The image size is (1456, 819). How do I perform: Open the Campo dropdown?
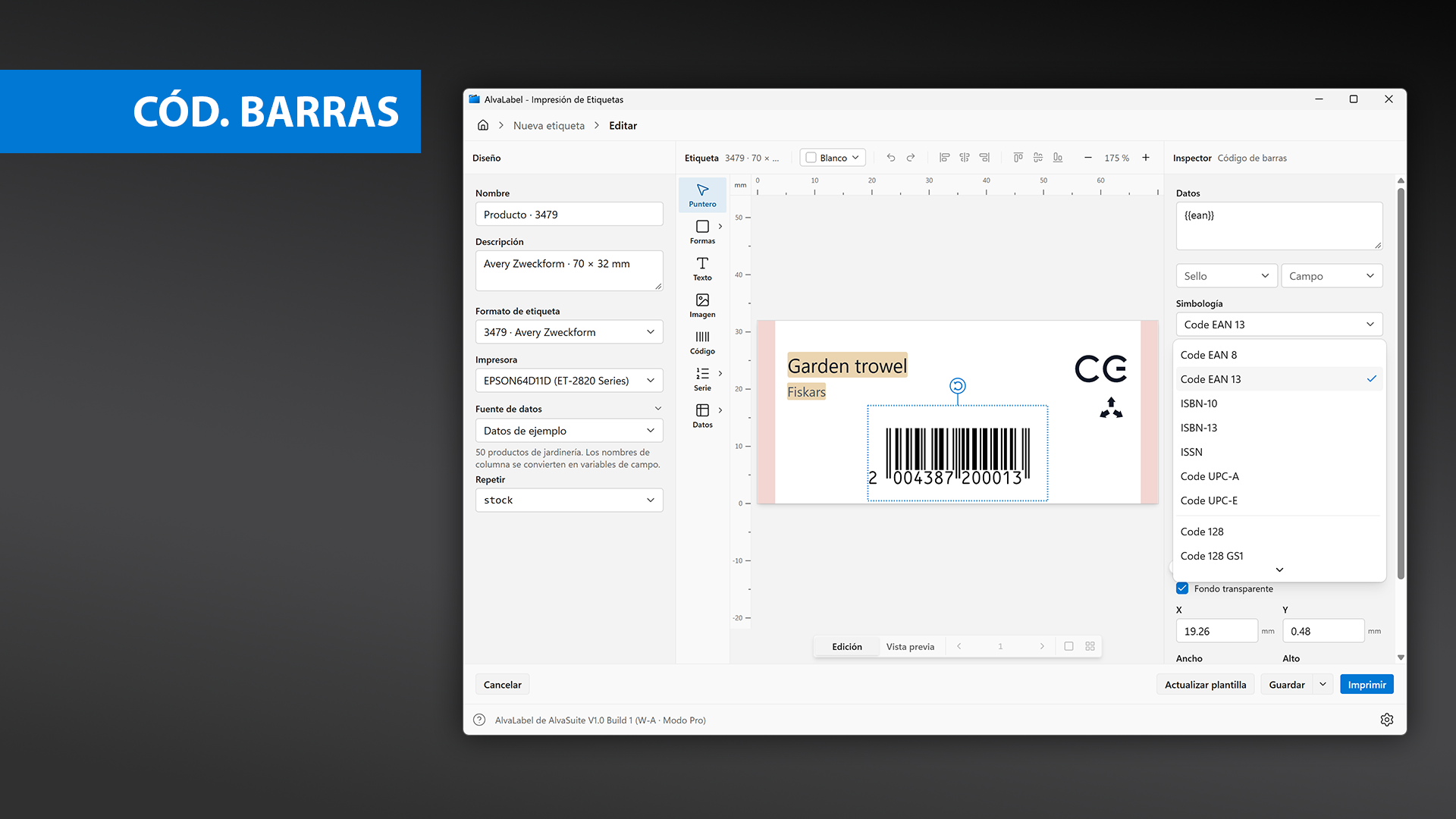pos(1332,276)
